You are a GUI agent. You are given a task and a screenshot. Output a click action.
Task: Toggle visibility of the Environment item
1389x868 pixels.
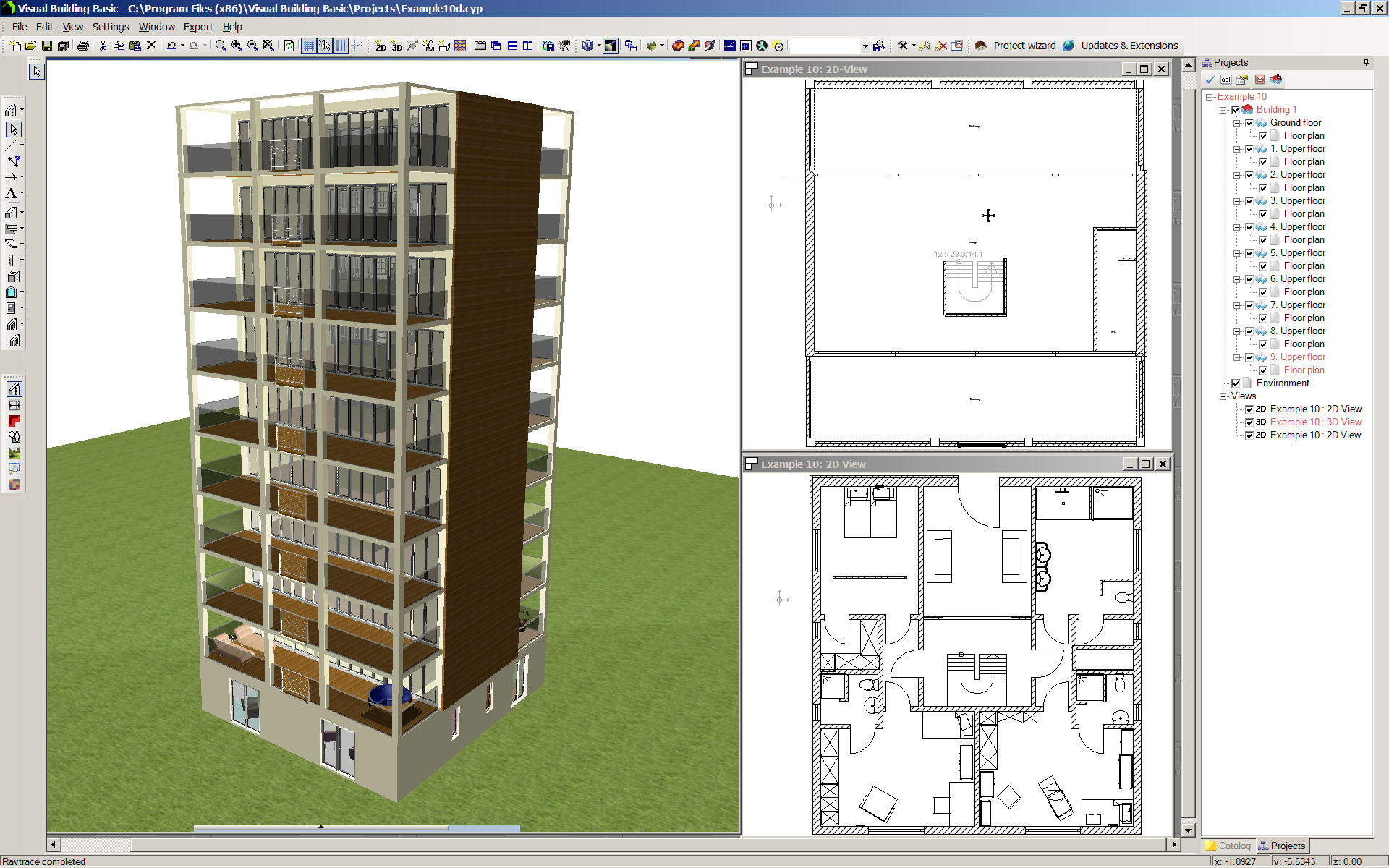[x=1236, y=383]
